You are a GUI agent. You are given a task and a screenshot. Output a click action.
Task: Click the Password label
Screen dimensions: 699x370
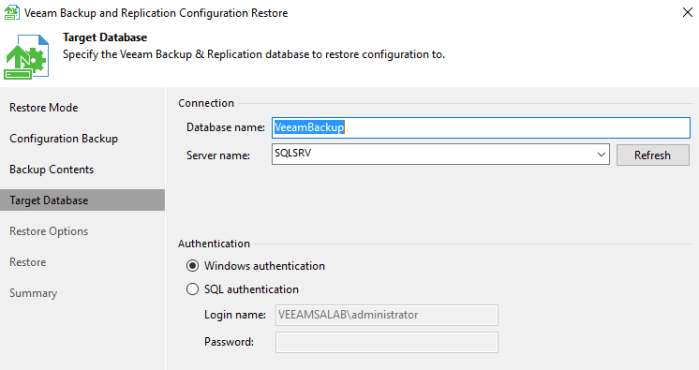229,342
